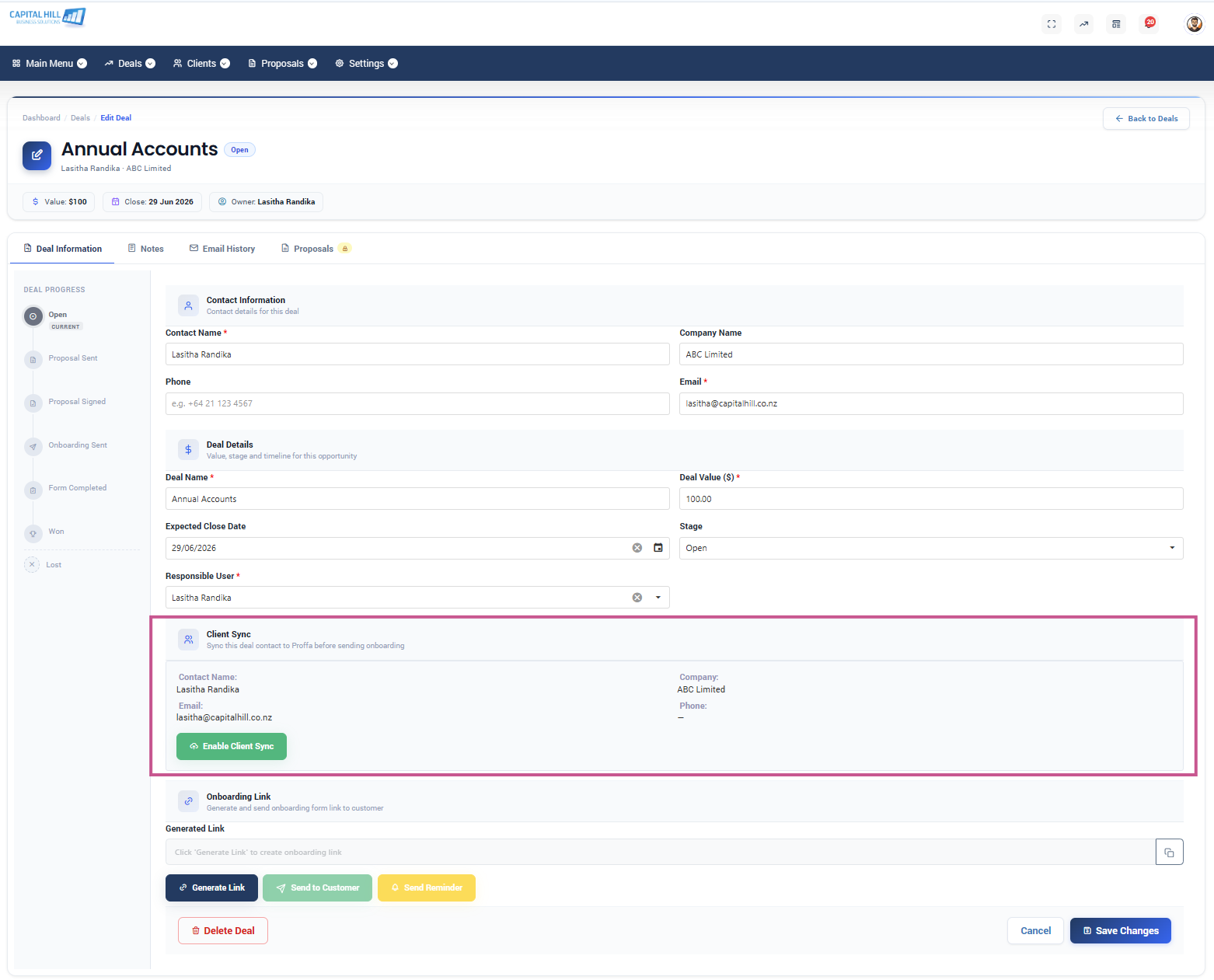1214x980 pixels.
Task: Click the Onboarding Sent progress icon
Action: click(x=33, y=447)
